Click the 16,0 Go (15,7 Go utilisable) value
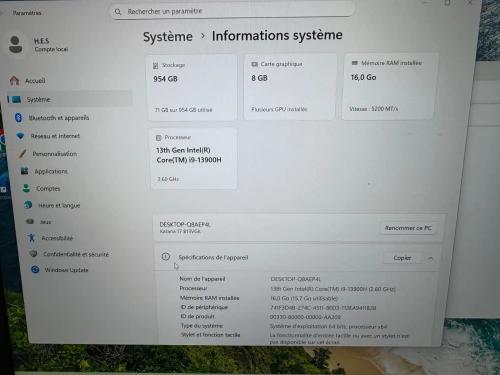The width and height of the screenshot is (500, 375). pyautogui.click(x=304, y=298)
